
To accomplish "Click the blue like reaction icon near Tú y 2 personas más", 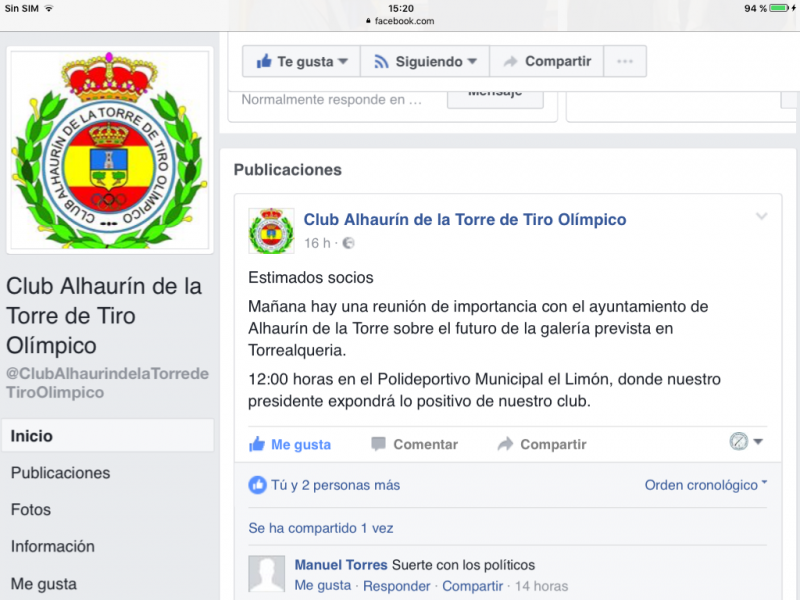I will tap(257, 485).
